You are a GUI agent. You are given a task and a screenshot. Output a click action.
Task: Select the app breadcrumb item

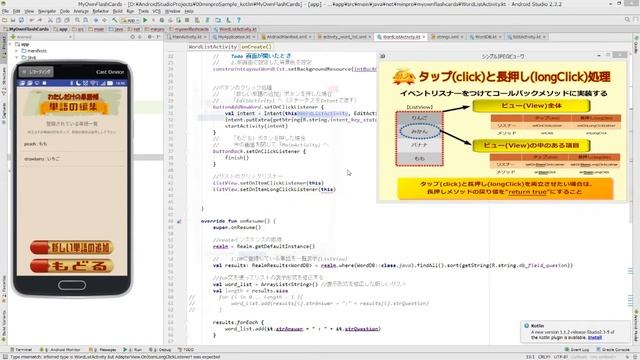click(61, 29)
